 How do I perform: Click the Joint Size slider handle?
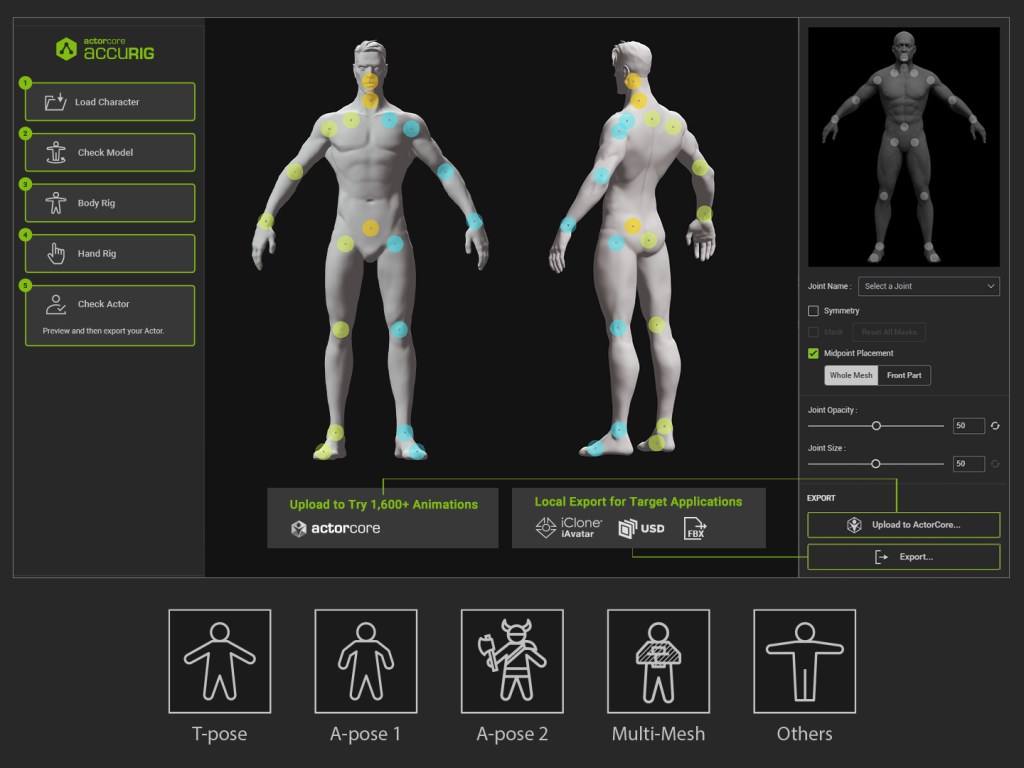(x=876, y=464)
